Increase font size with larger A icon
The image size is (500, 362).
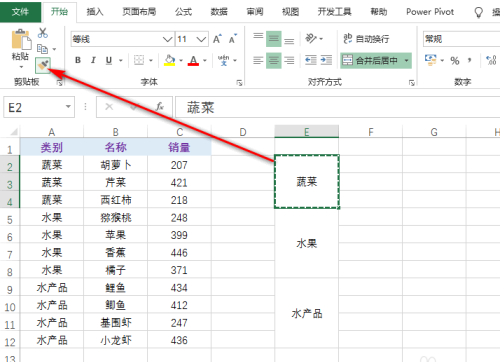tap(217, 39)
